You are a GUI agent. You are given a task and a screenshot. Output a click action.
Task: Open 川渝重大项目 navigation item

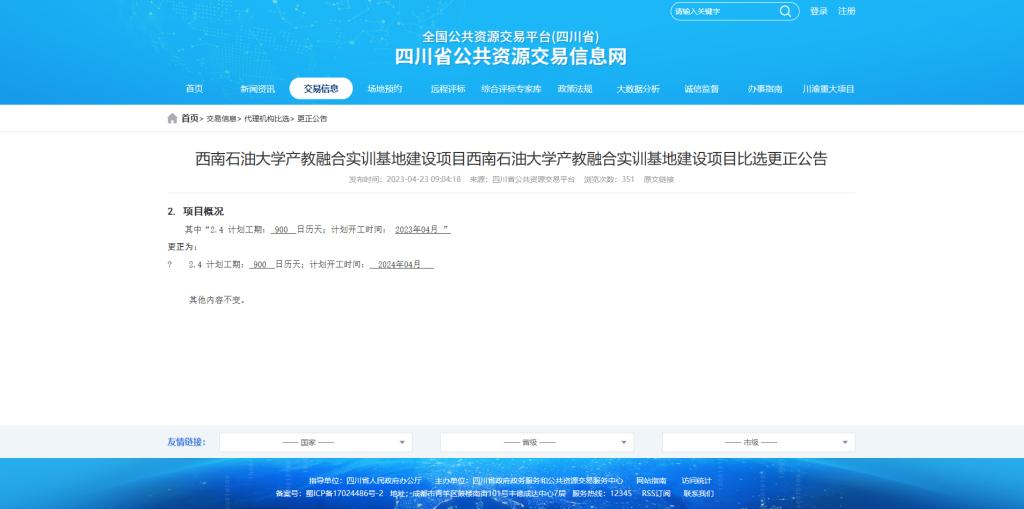(x=828, y=89)
